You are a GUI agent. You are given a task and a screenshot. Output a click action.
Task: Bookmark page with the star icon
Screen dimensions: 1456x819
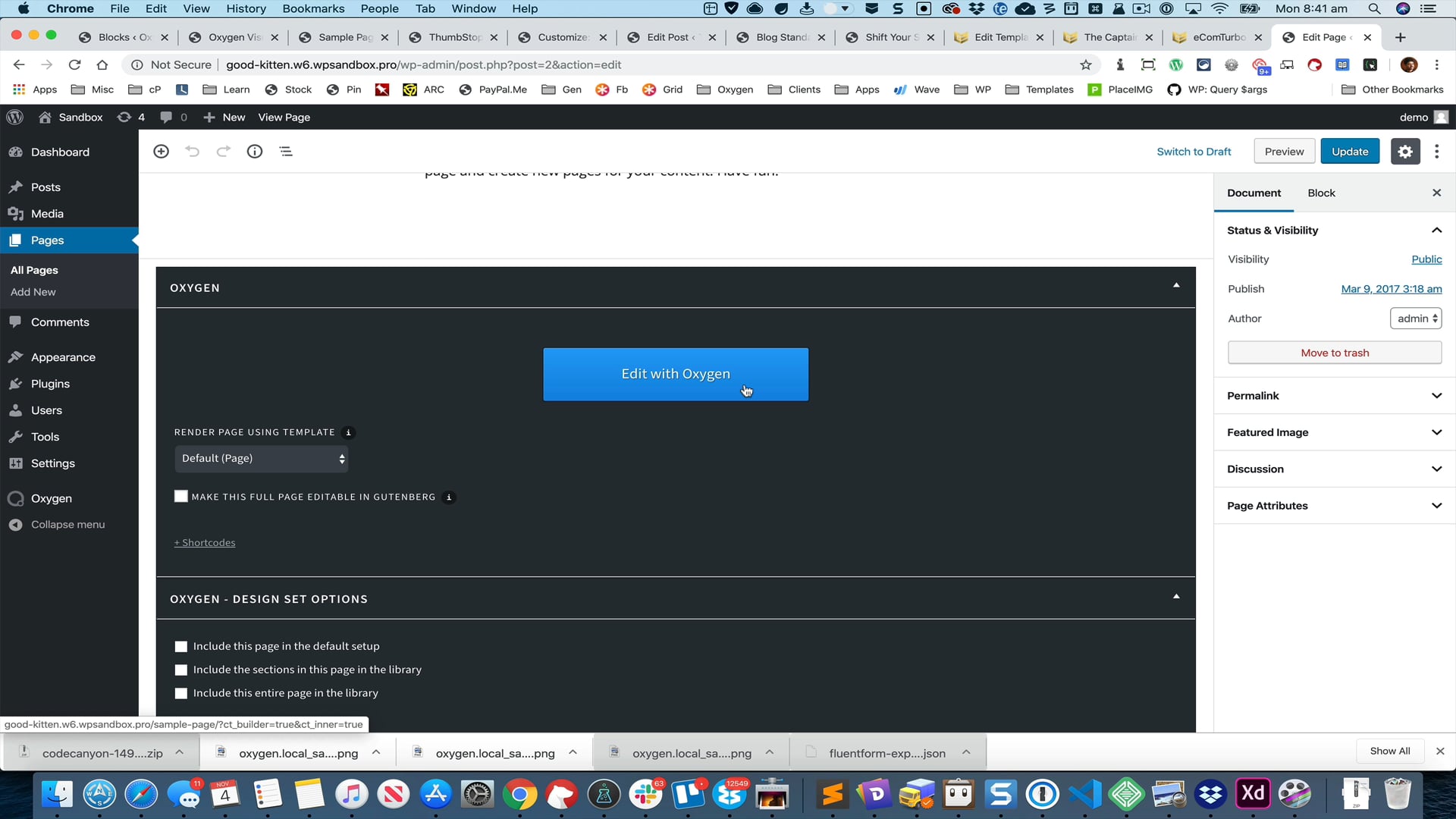click(x=1086, y=65)
